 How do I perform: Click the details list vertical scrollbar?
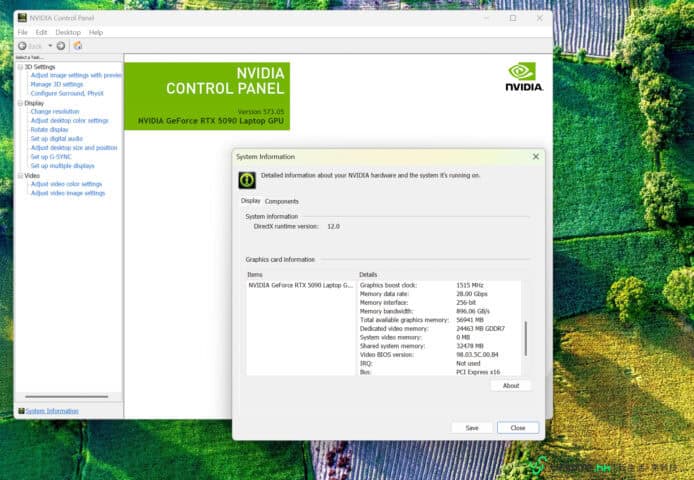point(526,339)
